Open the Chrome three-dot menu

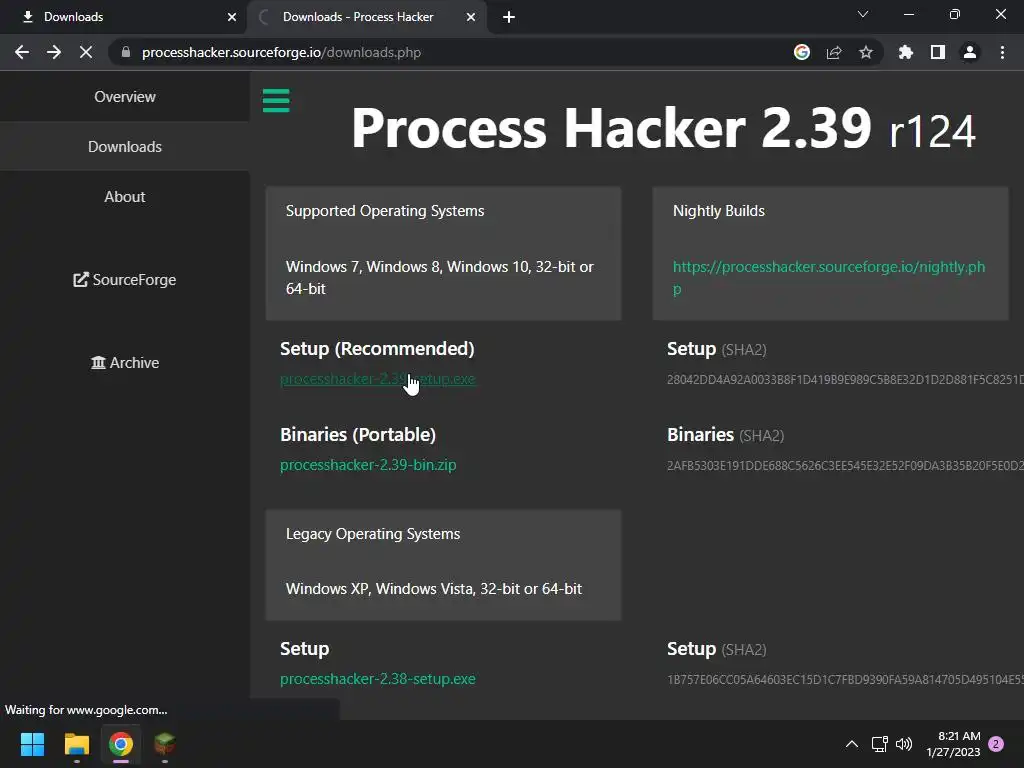[1002, 52]
